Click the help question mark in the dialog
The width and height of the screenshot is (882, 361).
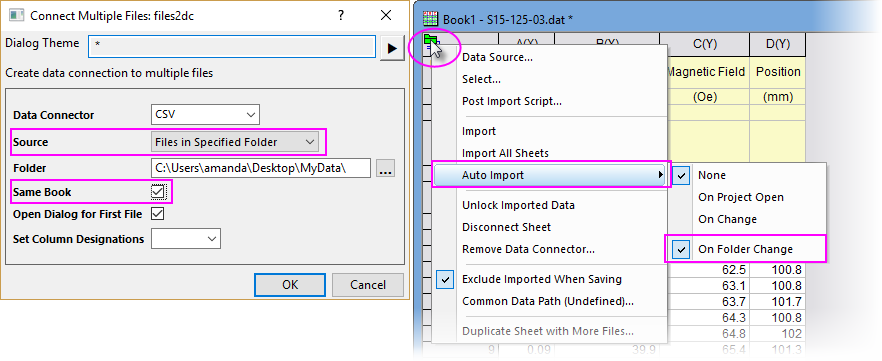(x=341, y=15)
